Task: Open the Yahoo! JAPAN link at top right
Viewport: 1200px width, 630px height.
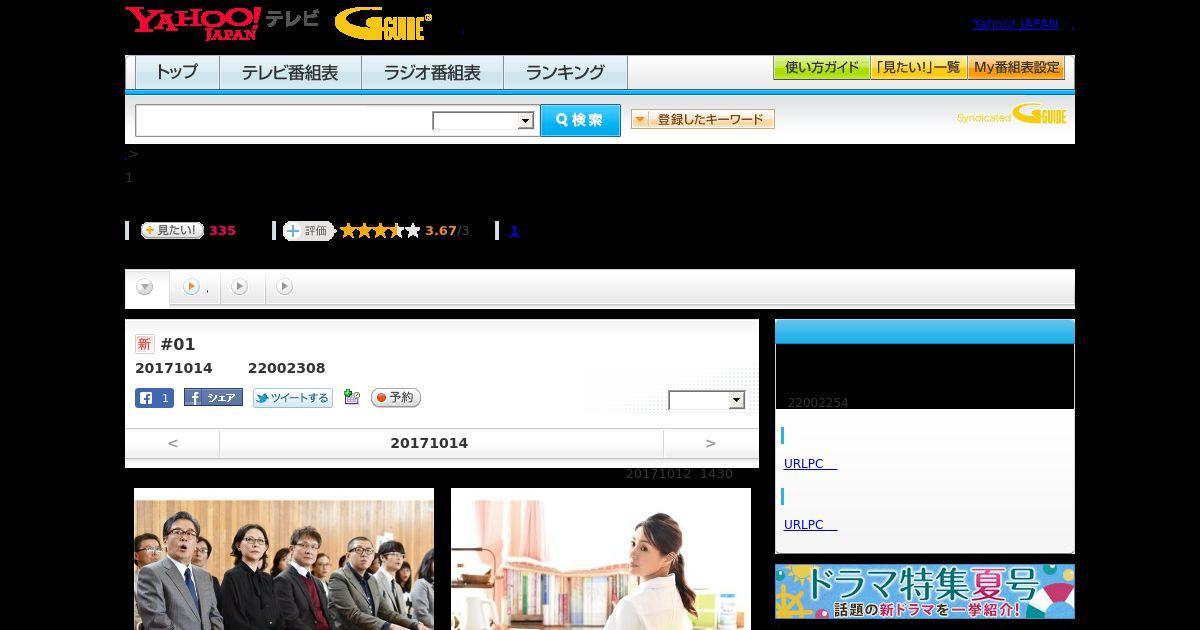Action: click(x=1015, y=24)
